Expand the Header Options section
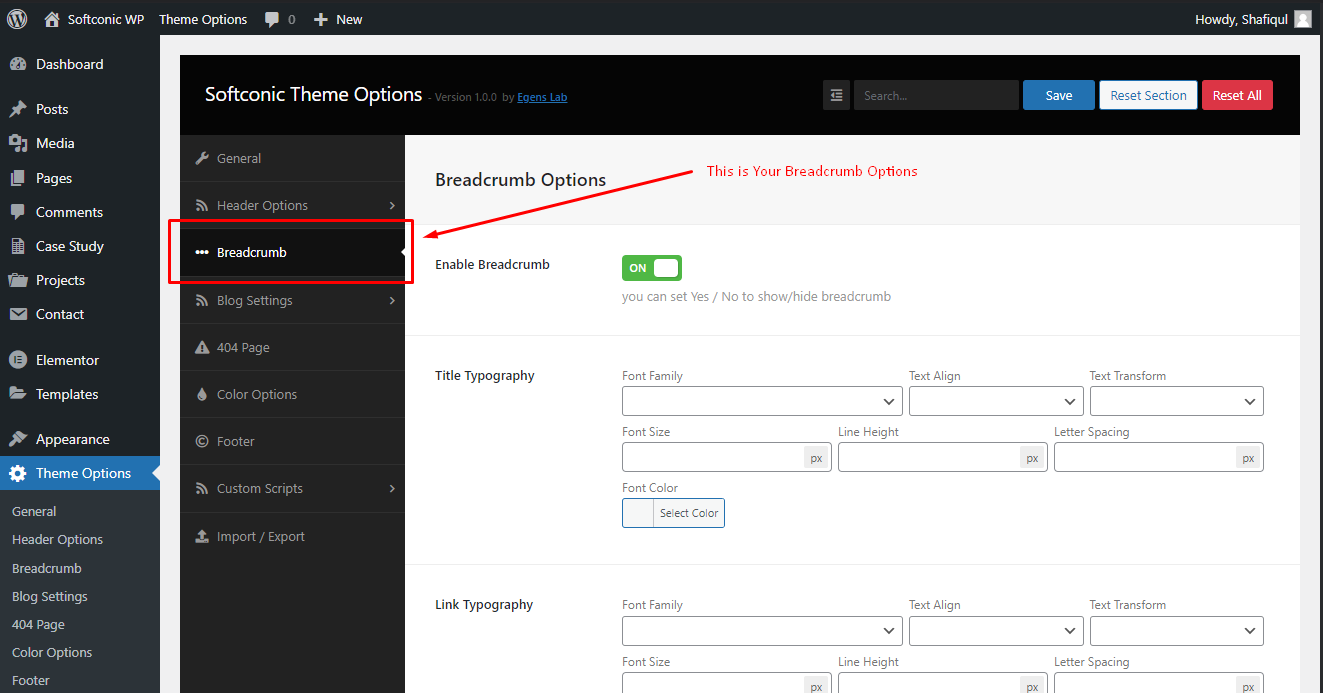 (292, 205)
